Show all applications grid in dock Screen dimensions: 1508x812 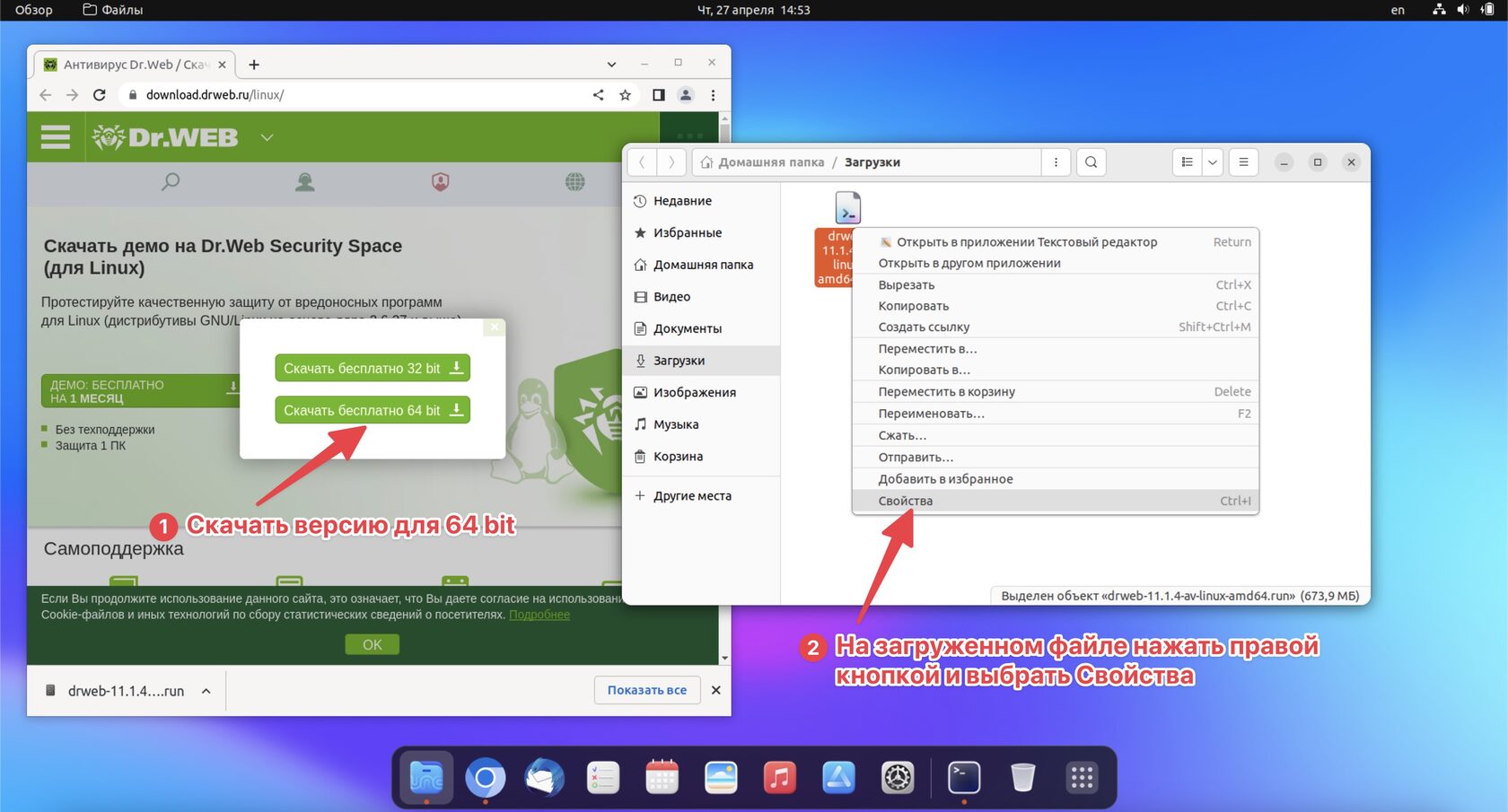(x=1082, y=777)
